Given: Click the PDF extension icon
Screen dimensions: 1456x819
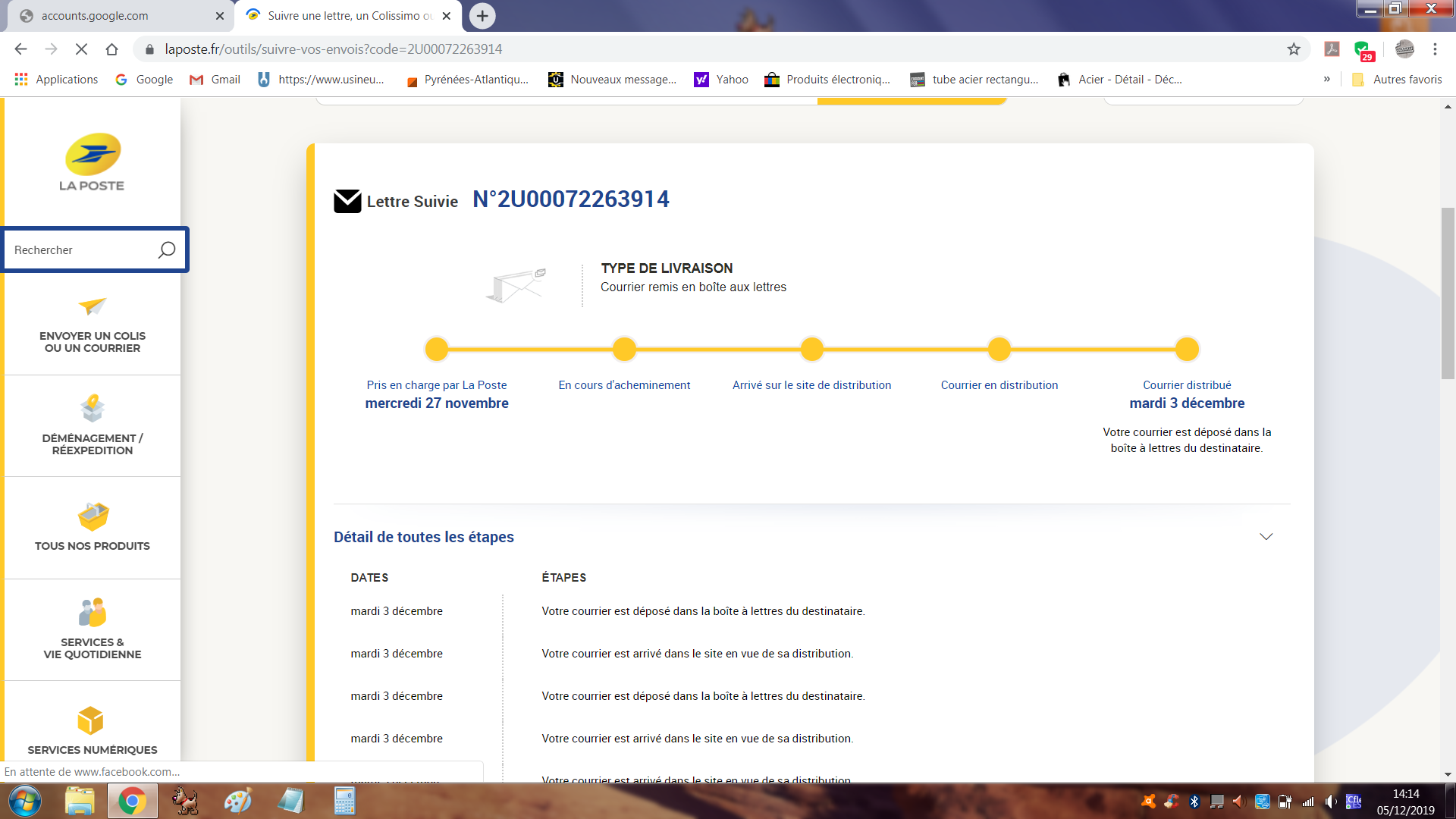Looking at the screenshot, I should 1332,49.
